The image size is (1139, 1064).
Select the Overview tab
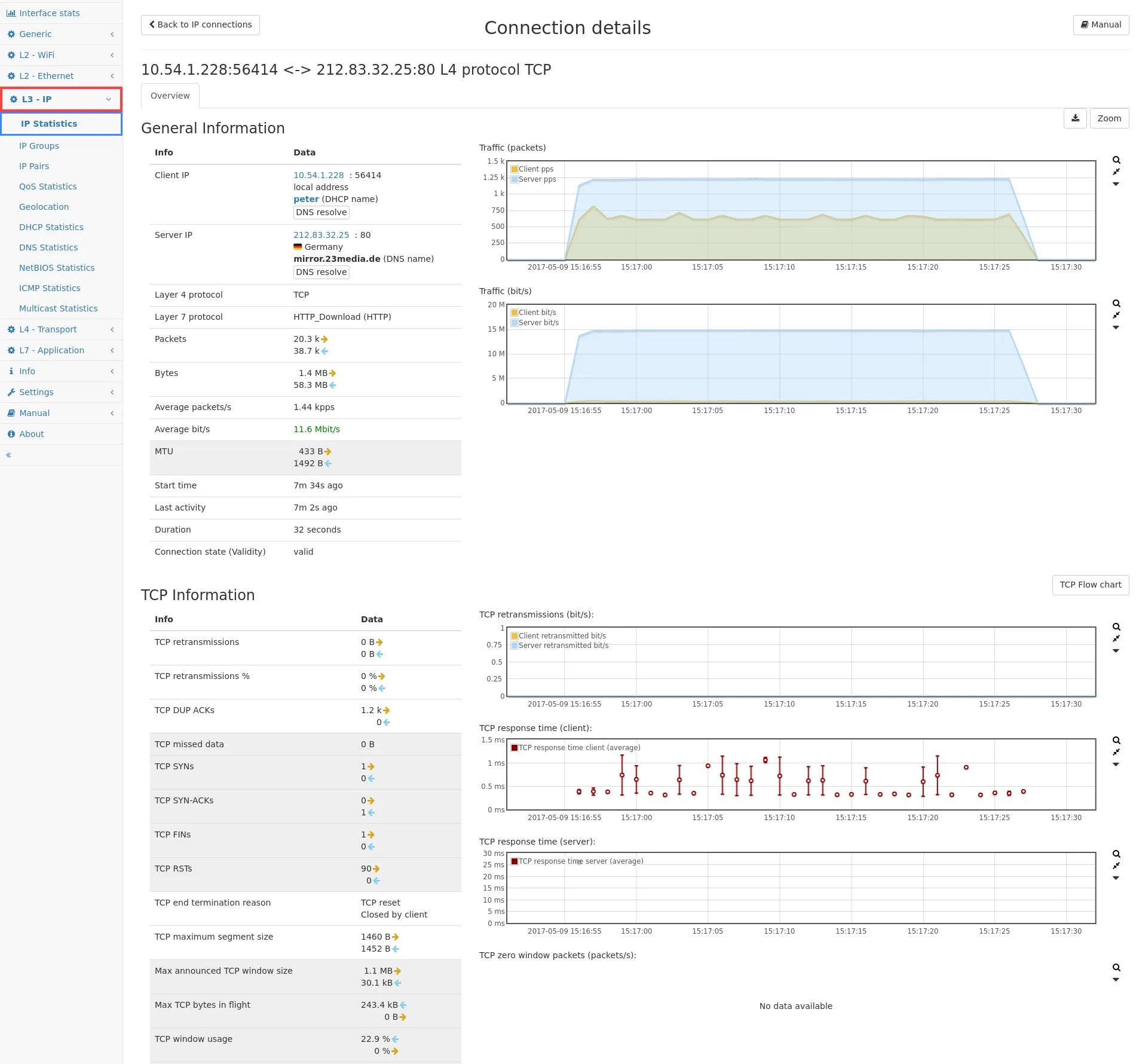(170, 96)
